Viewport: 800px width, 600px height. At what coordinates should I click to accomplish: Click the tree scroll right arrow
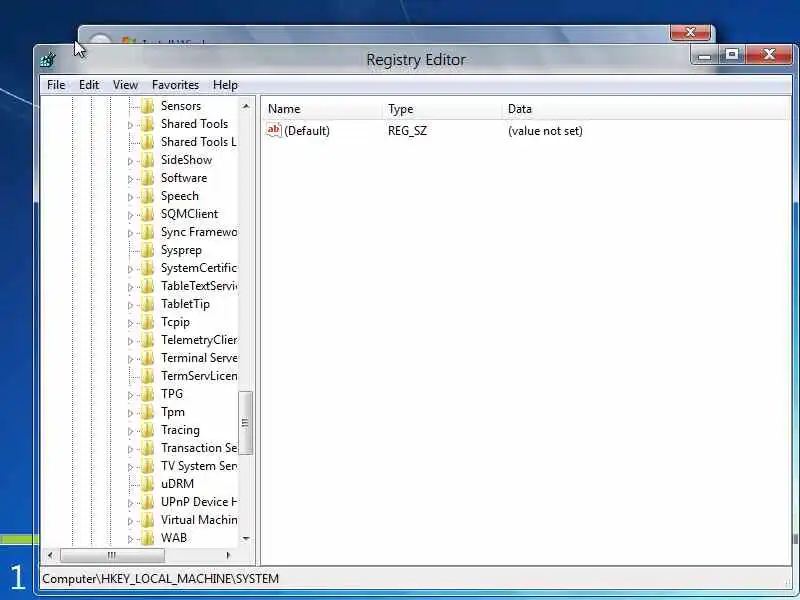228,555
